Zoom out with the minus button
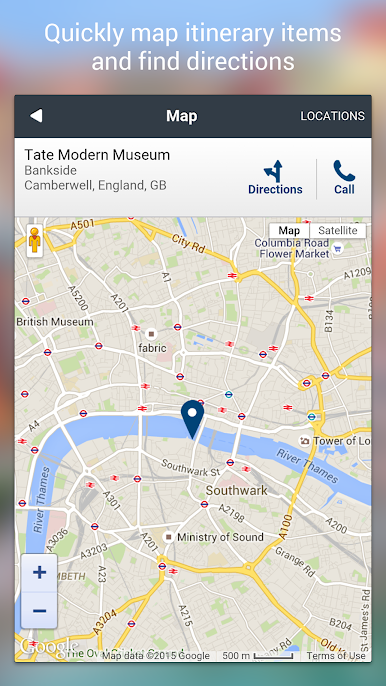The width and height of the screenshot is (386, 686). click(39, 610)
